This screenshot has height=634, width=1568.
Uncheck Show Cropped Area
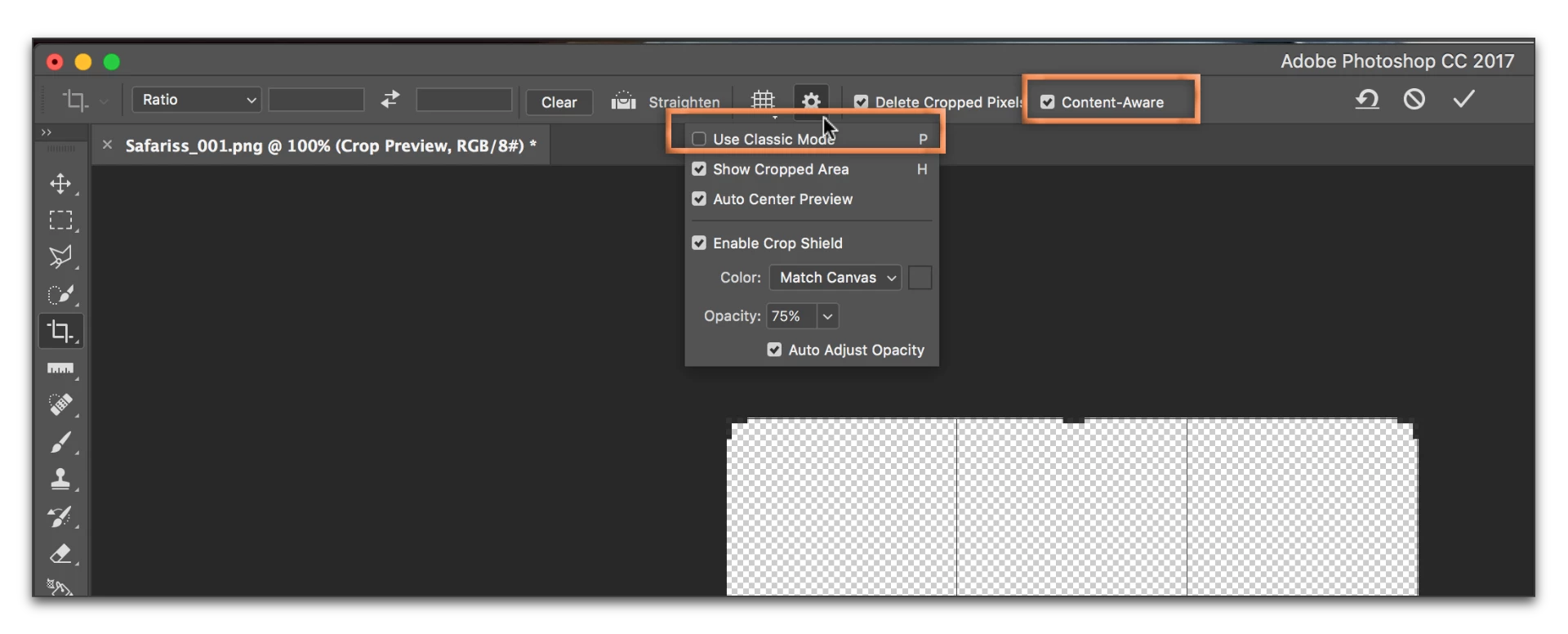tap(699, 169)
